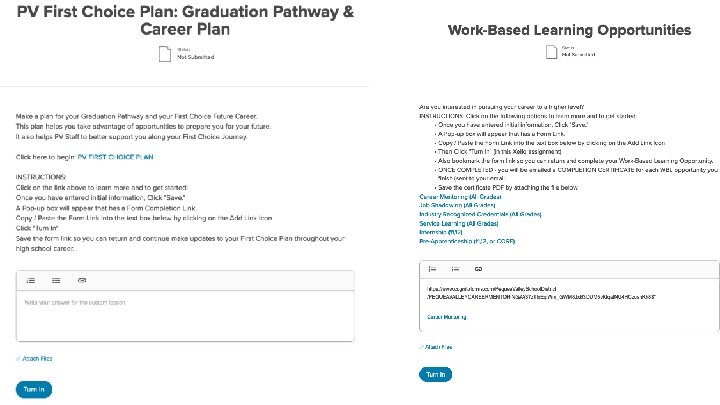Click Attach Files under the right answer box
The height and width of the screenshot is (405, 720).
[x=436, y=347]
